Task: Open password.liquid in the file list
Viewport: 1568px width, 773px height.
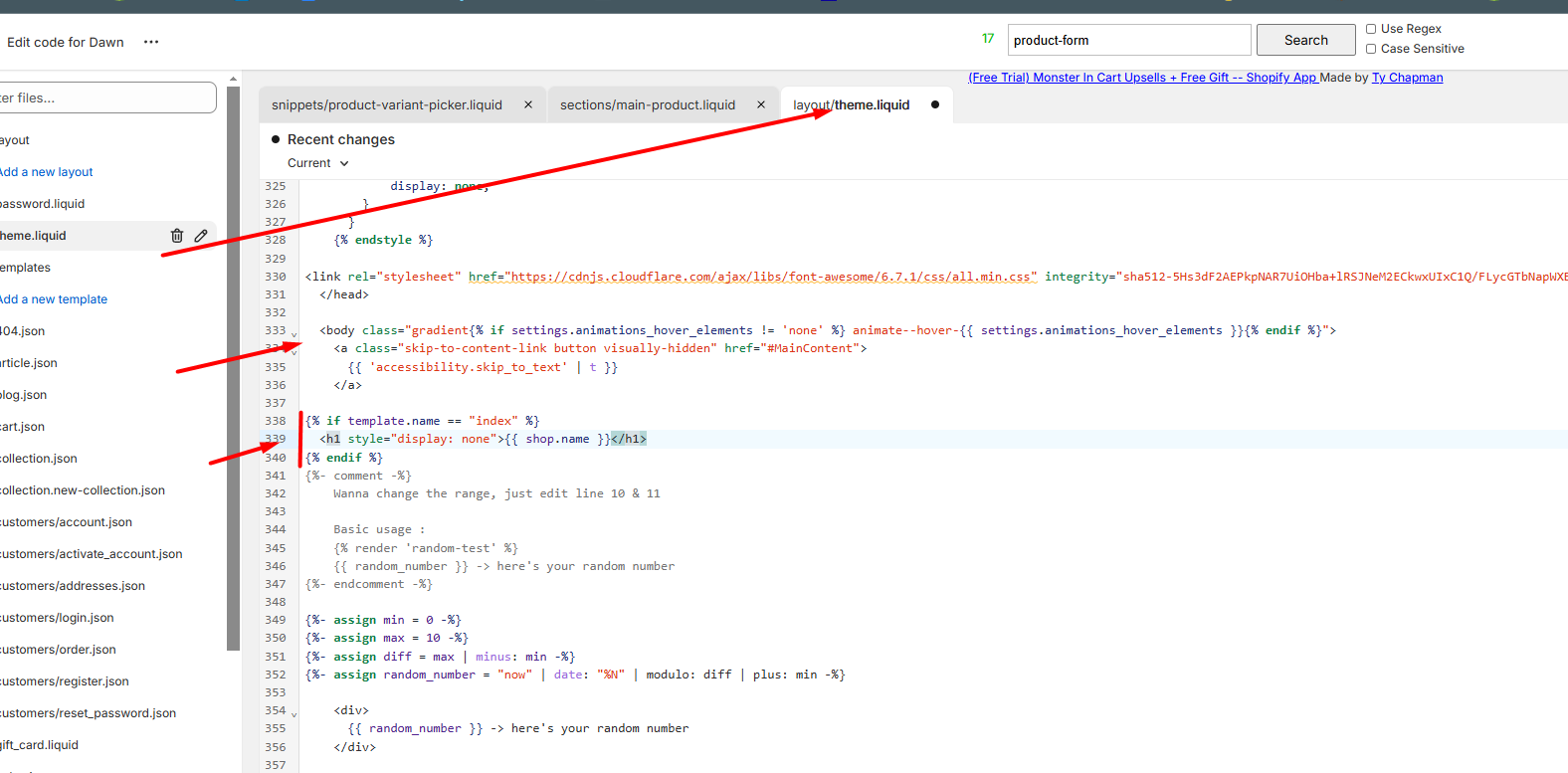Action: 42,204
